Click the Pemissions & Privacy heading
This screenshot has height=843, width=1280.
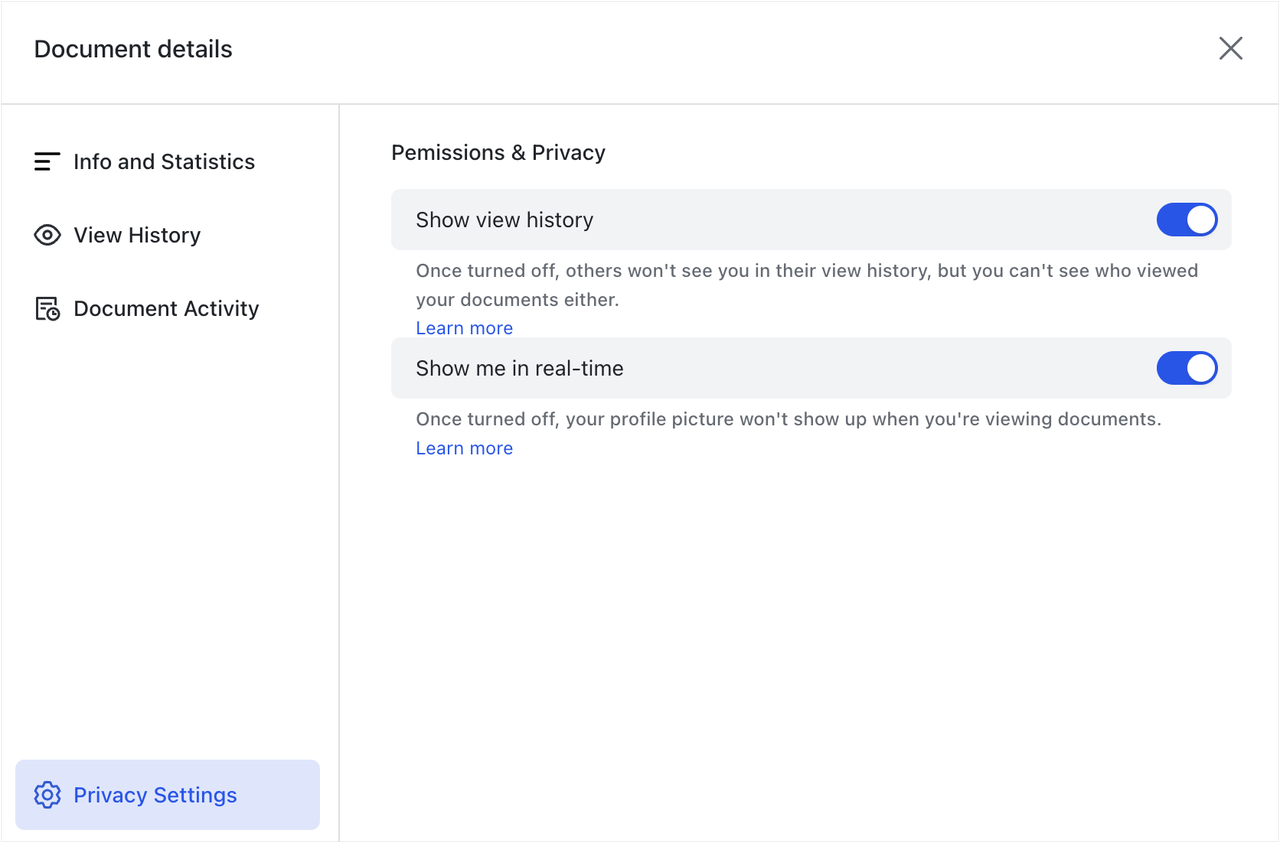click(x=498, y=153)
